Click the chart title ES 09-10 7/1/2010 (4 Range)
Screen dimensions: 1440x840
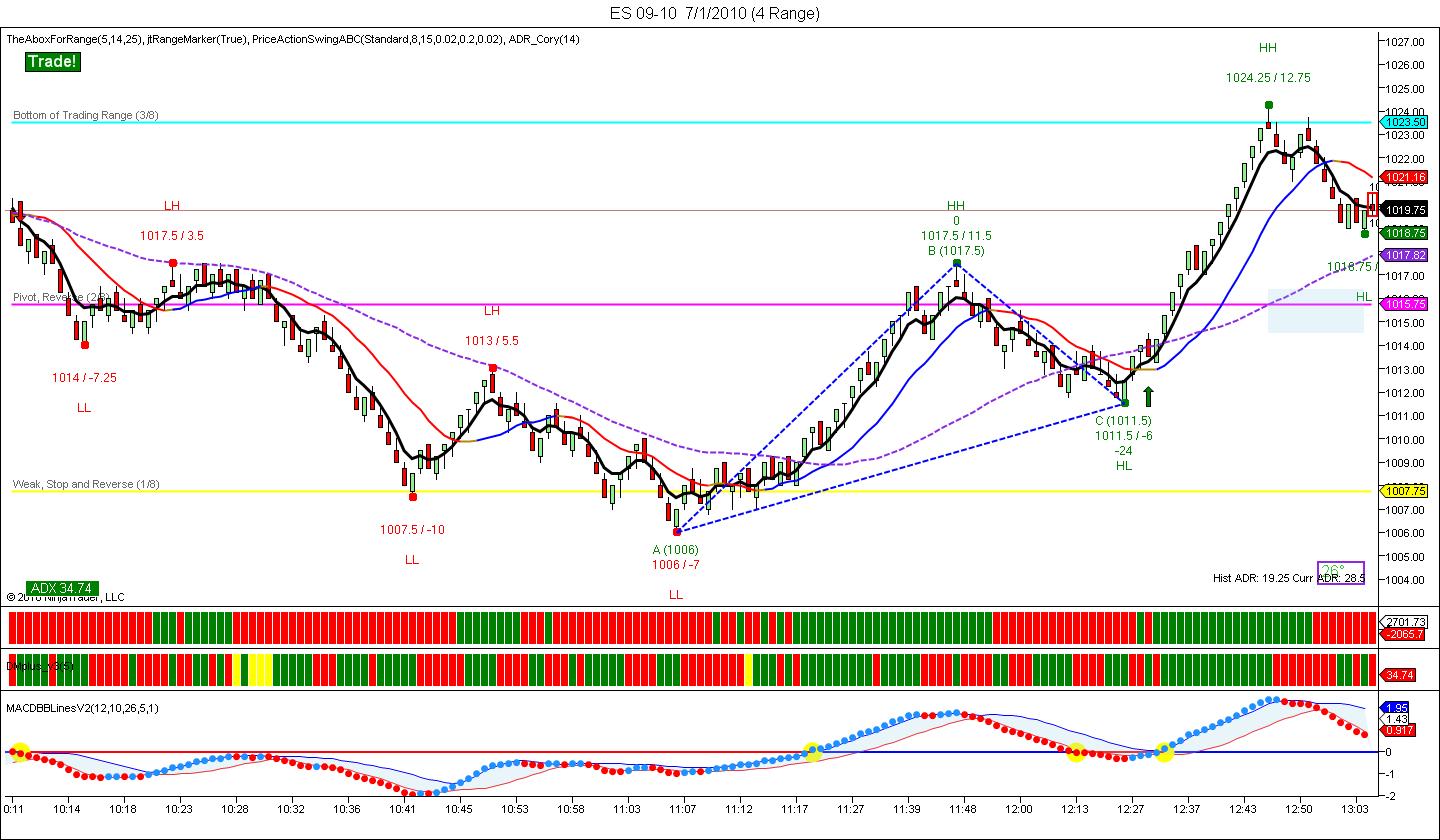[x=715, y=13]
